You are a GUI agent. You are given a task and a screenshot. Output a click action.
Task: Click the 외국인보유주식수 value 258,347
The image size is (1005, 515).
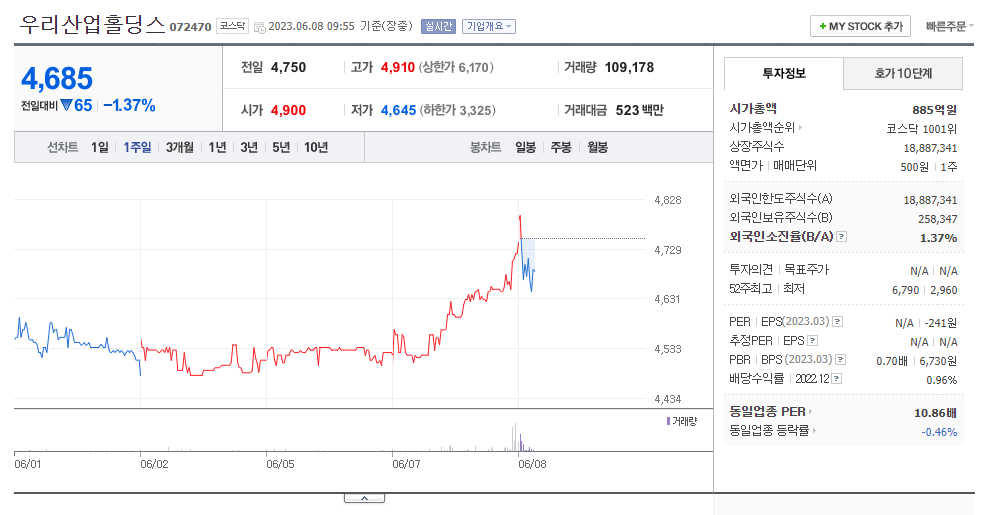[x=938, y=219]
